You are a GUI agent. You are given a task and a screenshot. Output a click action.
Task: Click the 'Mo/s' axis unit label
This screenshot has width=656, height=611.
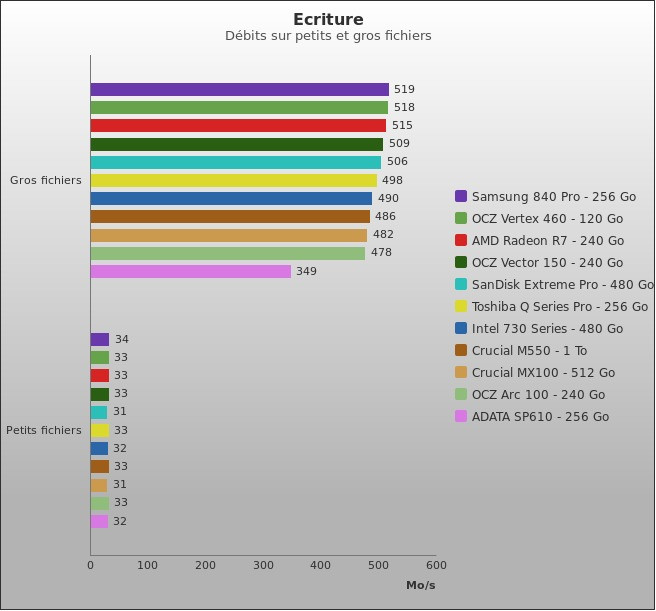tap(420, 585)
